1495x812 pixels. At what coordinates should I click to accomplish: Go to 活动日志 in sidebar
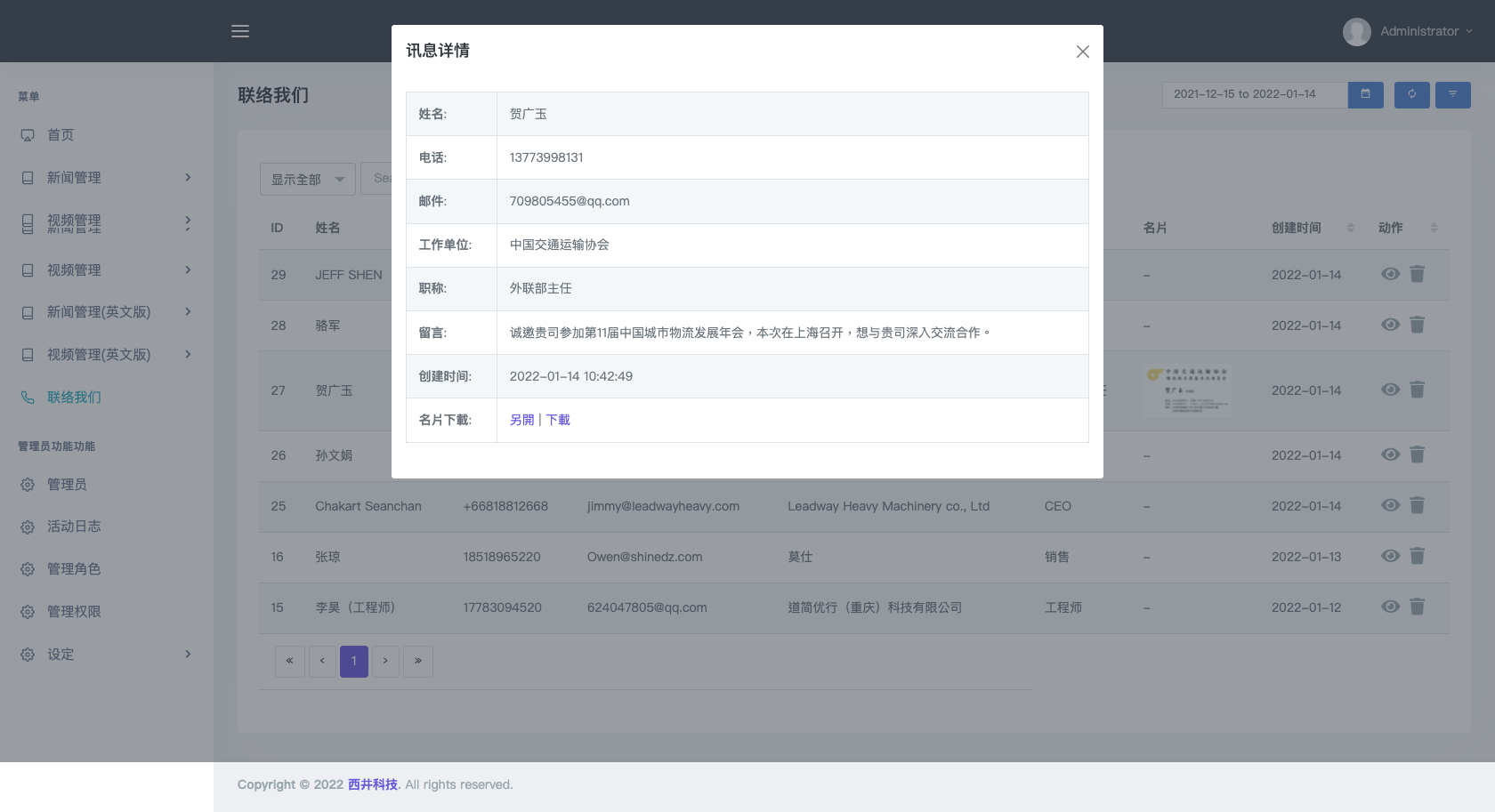tap(74, 527)
